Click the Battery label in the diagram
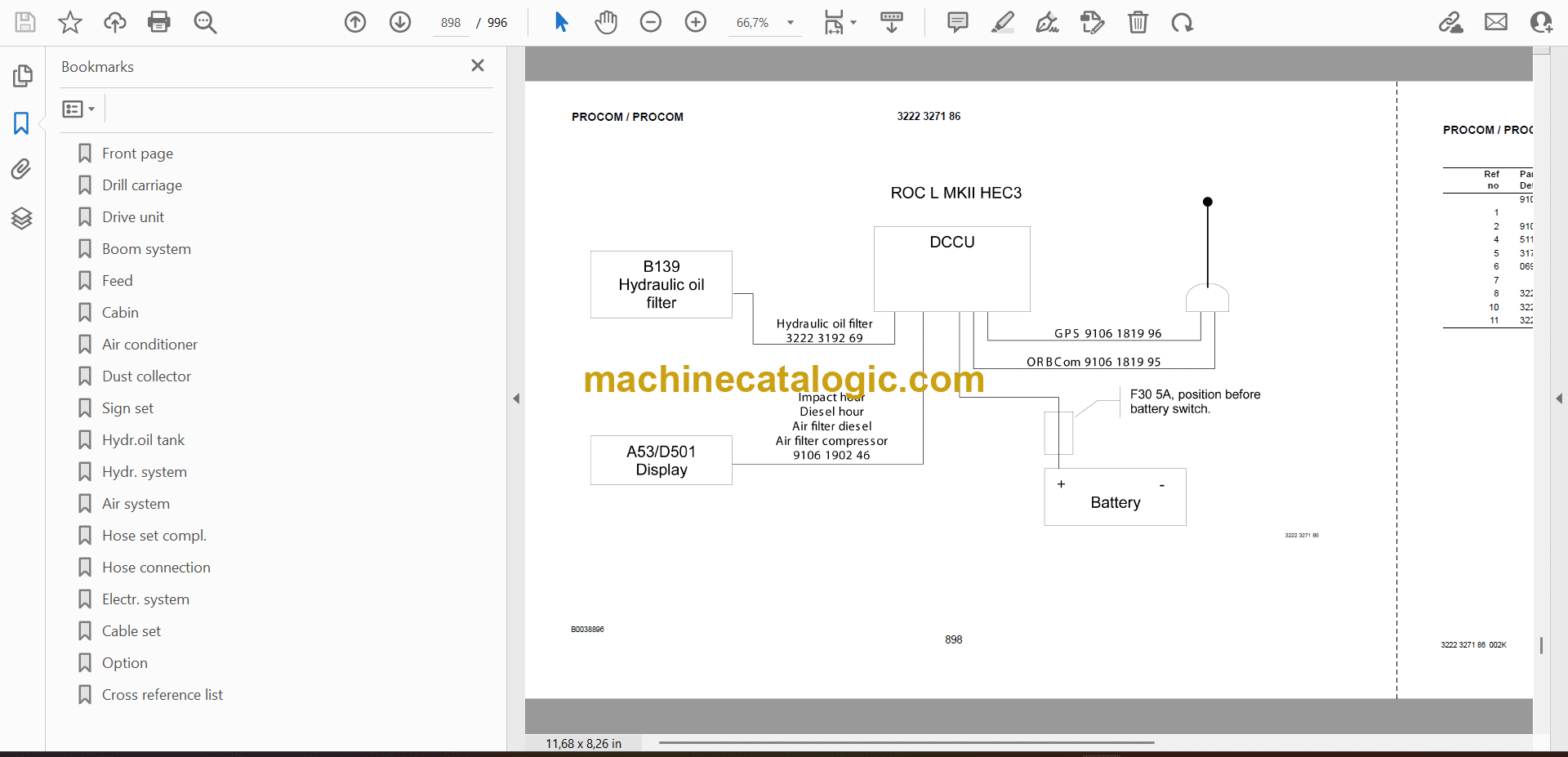 click(1116, 502)
